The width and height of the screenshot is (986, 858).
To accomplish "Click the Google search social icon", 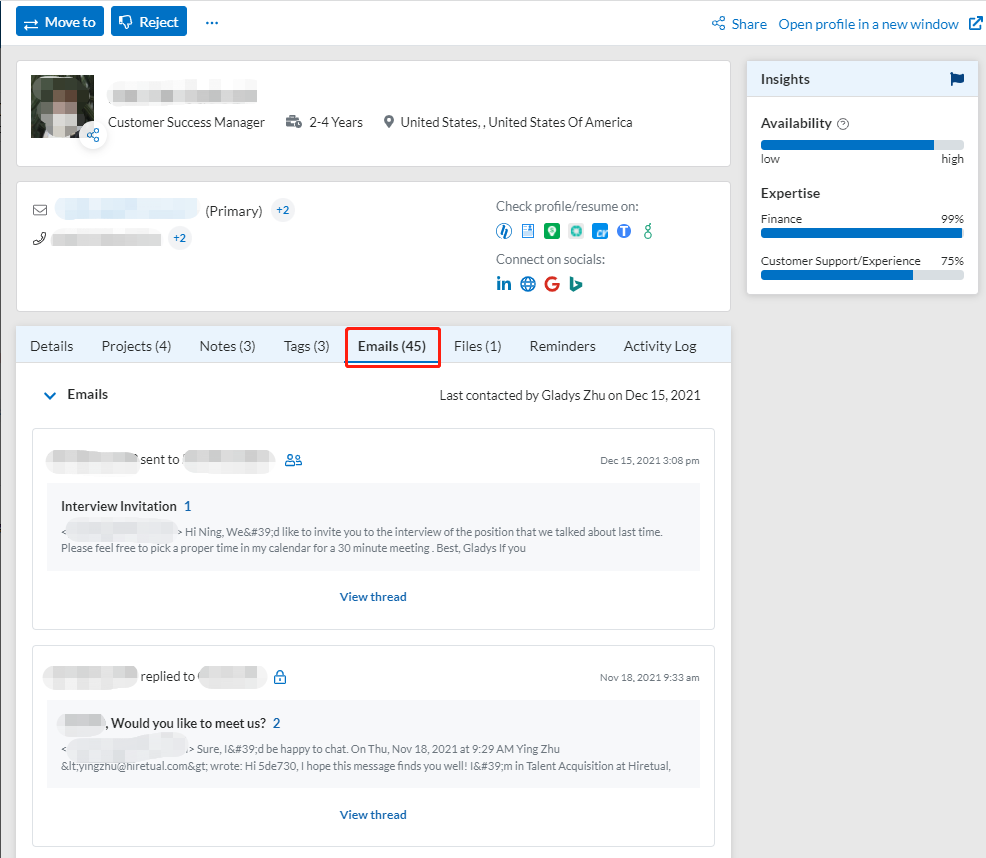I will (552, 284).
